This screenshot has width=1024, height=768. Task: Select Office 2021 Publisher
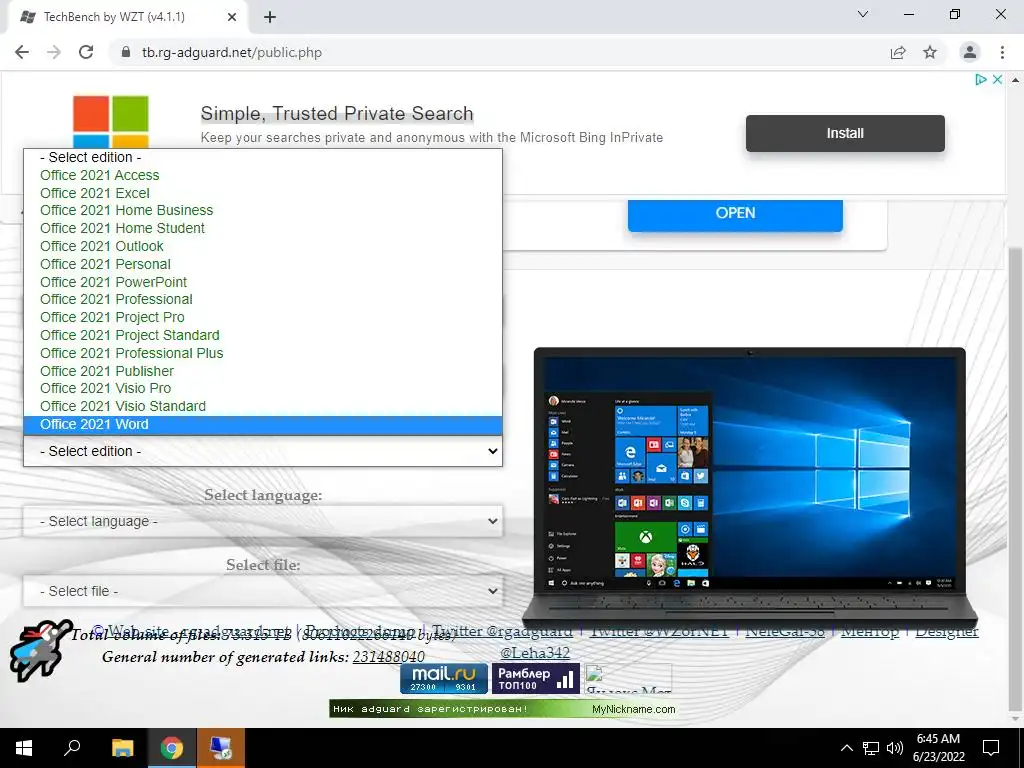pyautogui.click(x=263, y=370)
